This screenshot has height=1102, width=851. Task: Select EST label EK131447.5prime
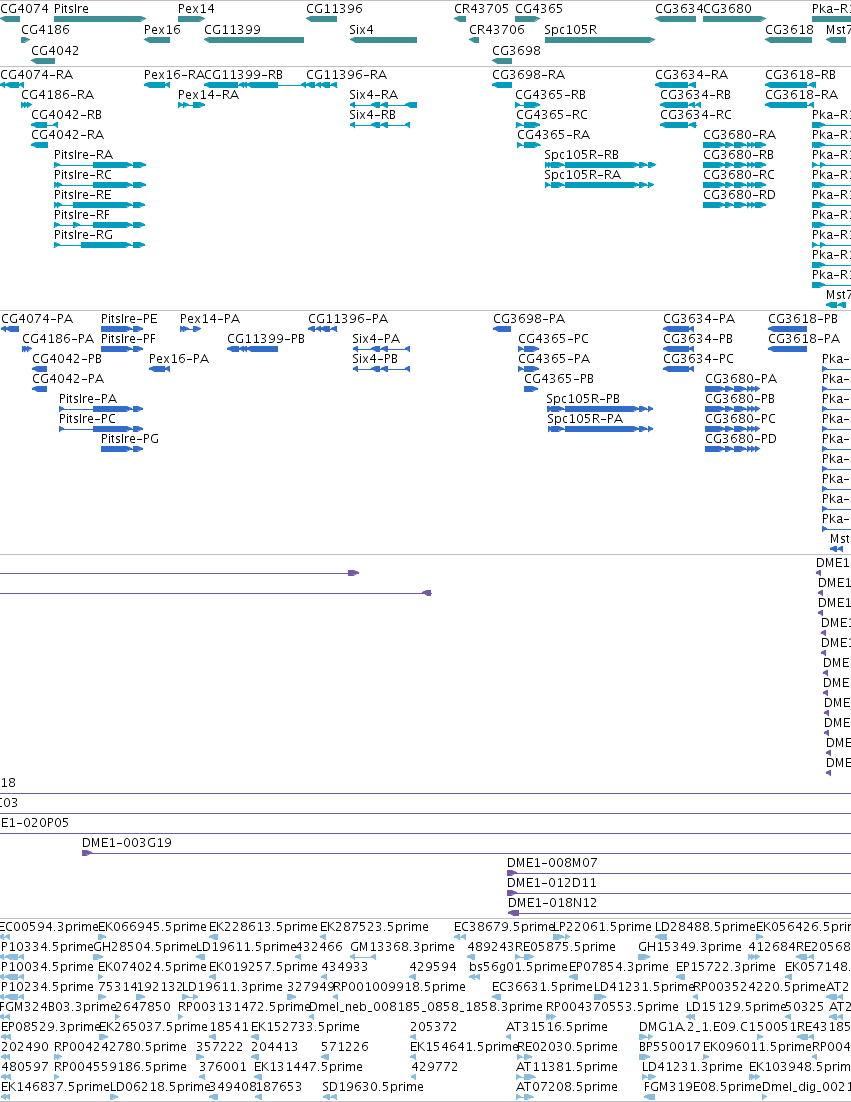click(x=308, y=1066)
